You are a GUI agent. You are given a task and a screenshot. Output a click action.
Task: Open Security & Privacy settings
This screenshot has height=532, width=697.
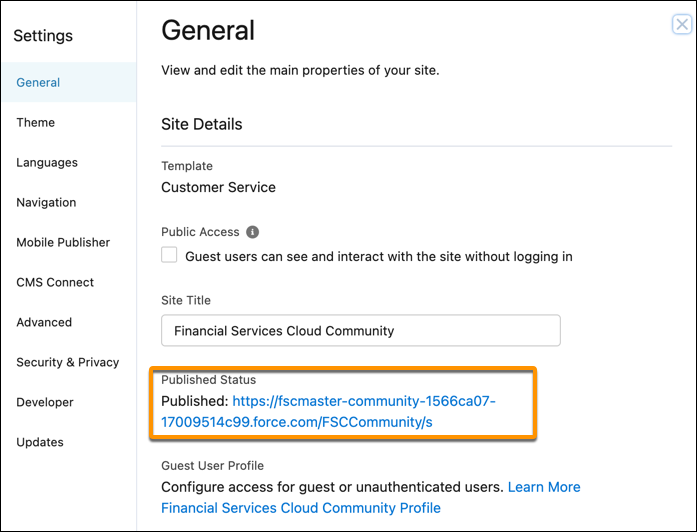(x=69, y=362)
